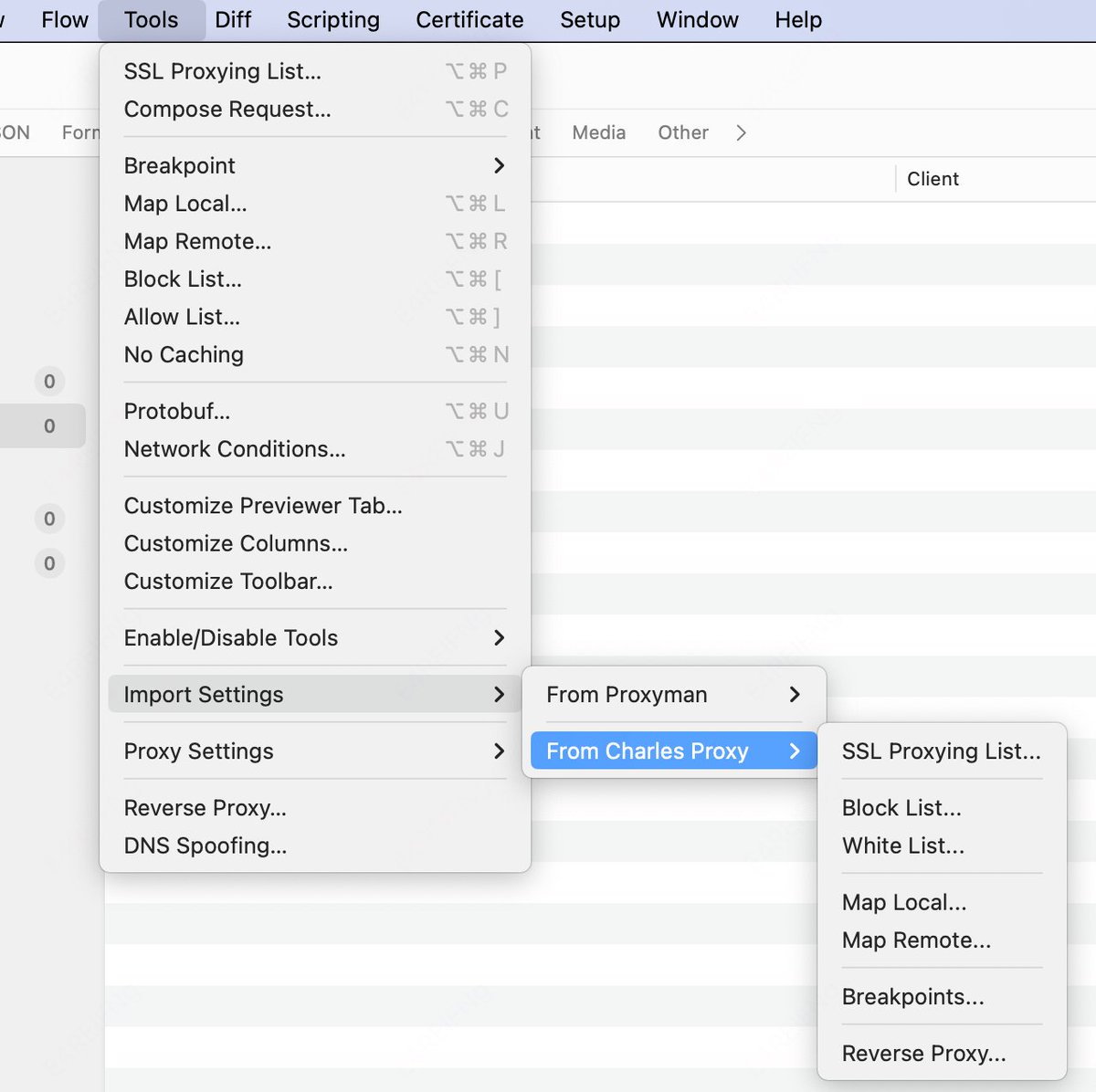Open the Scripting menu
Screen dimensions: 1096x1092
(333, 20)
